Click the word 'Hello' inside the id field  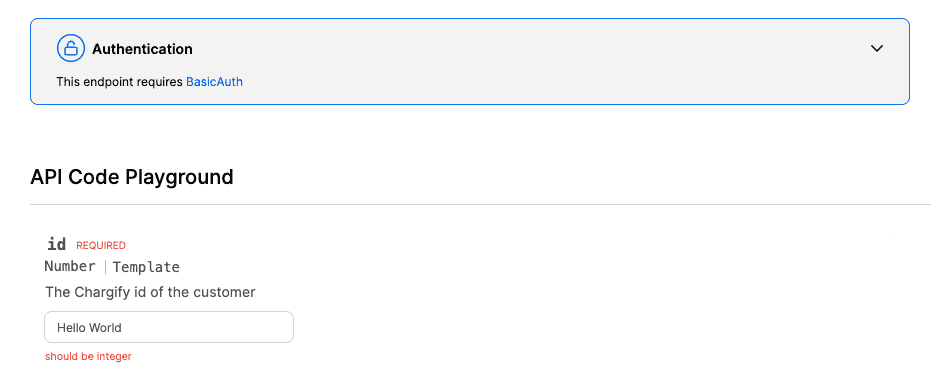70,328
